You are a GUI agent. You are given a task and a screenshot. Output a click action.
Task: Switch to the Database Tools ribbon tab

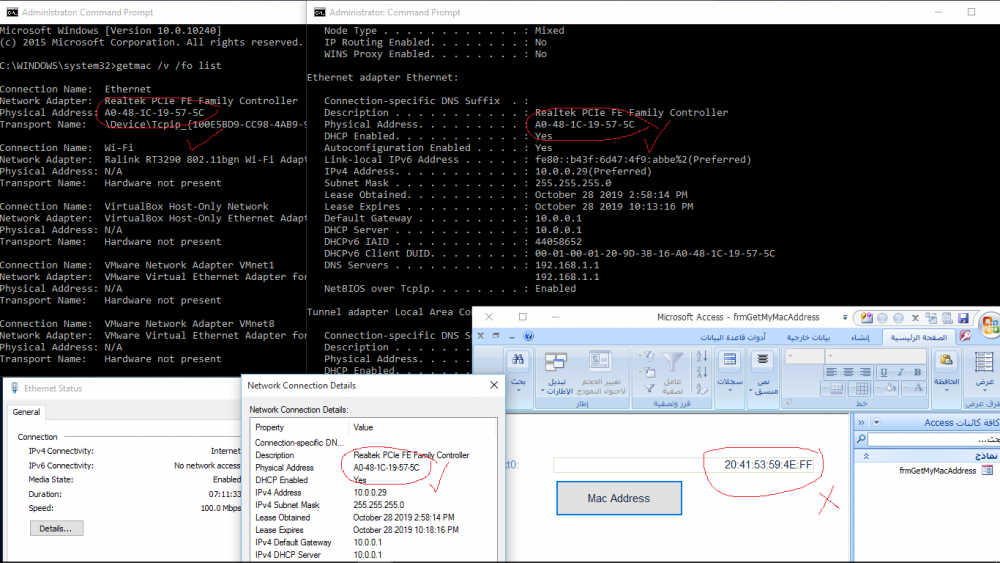[733, 337]
